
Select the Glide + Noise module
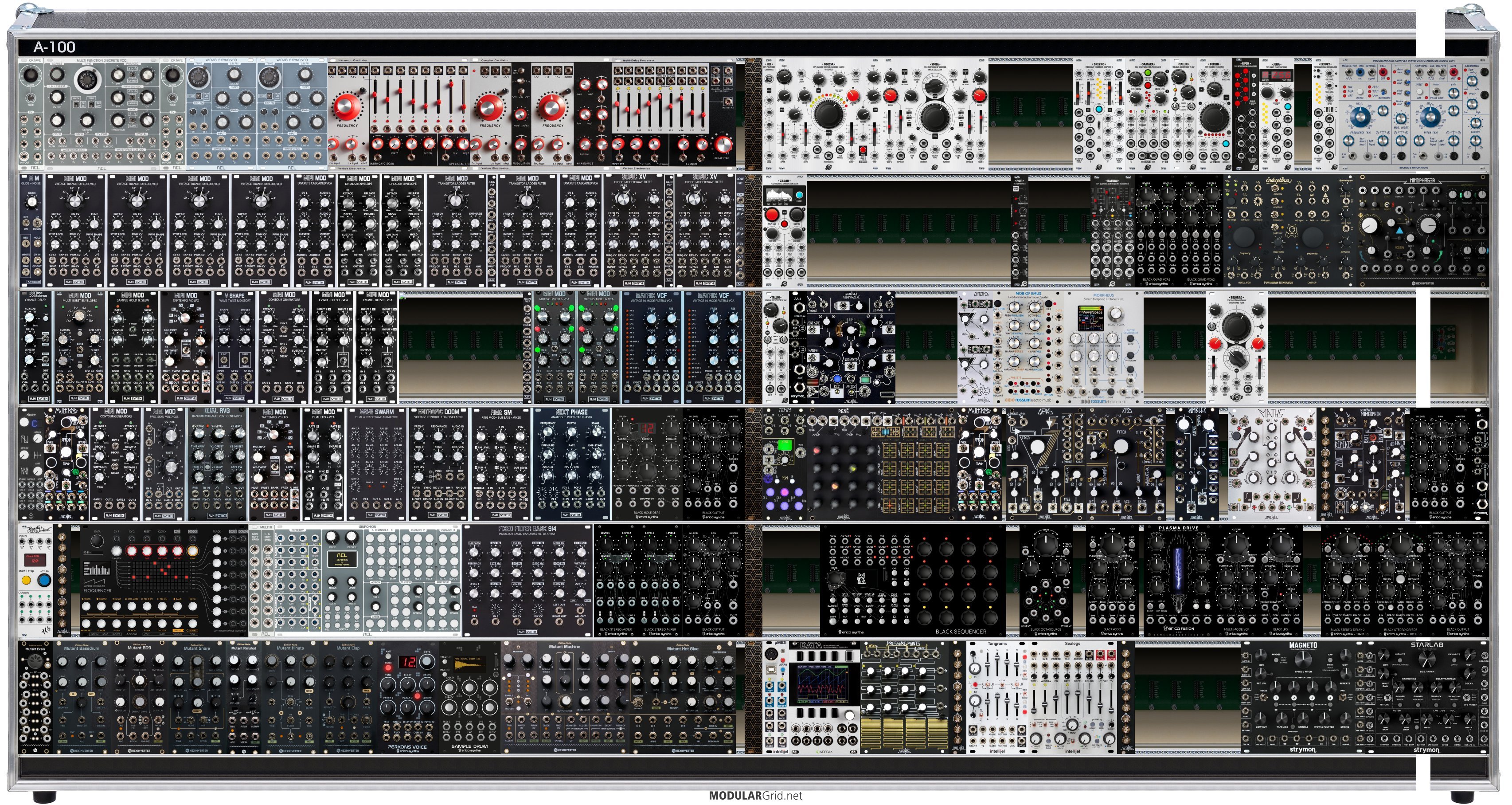click(x=32, y=231)
